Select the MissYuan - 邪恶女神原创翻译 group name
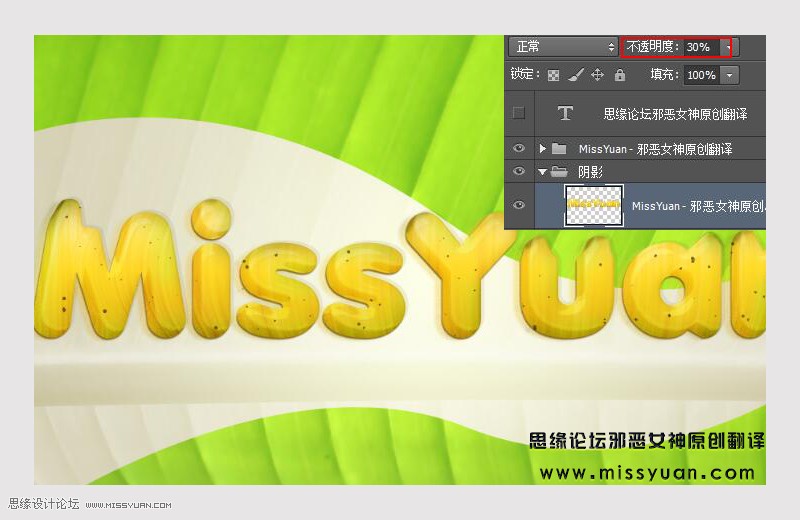Image resolution: width=800 pixels, height=520 pixels. (x=655, y=149)
